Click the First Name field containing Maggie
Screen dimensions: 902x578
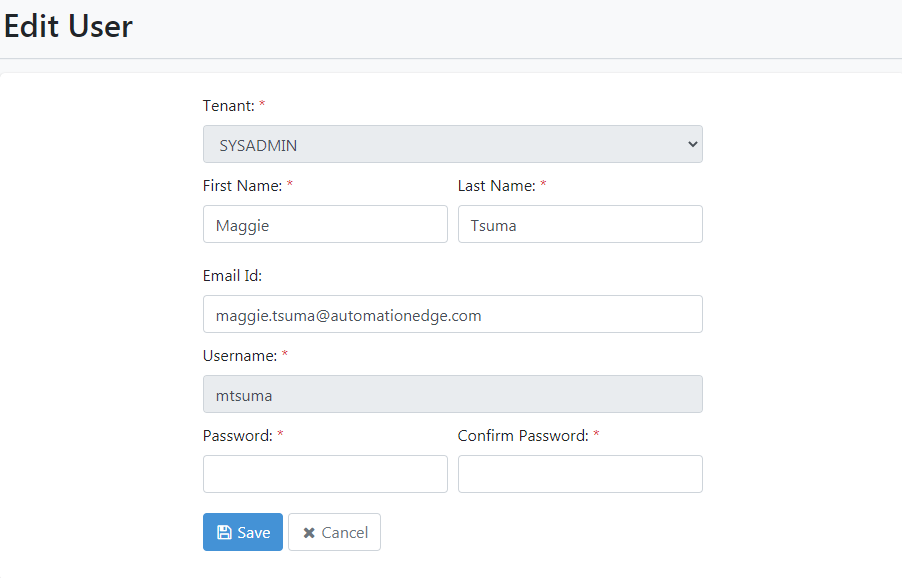tap(325, 224)
